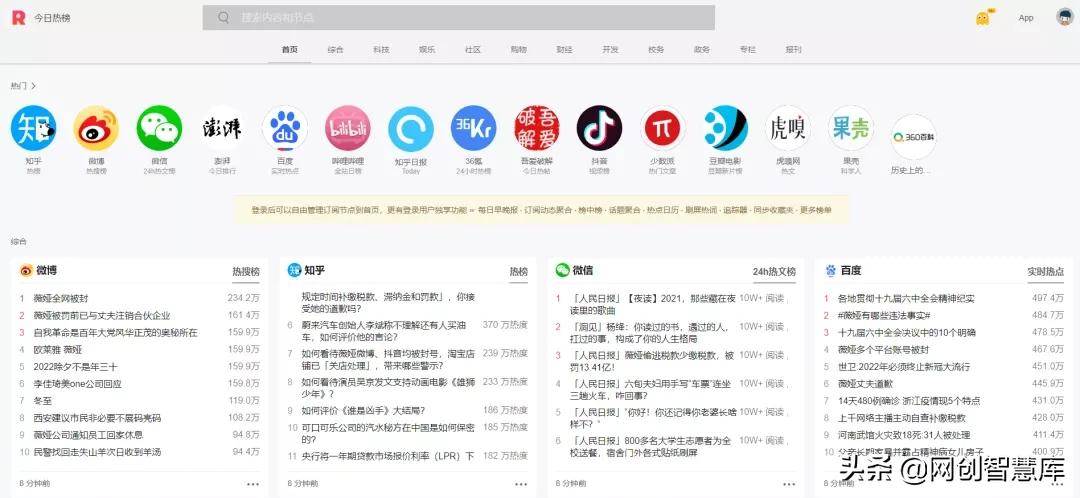Switch to the 开发 tab

tap(610, 50)
